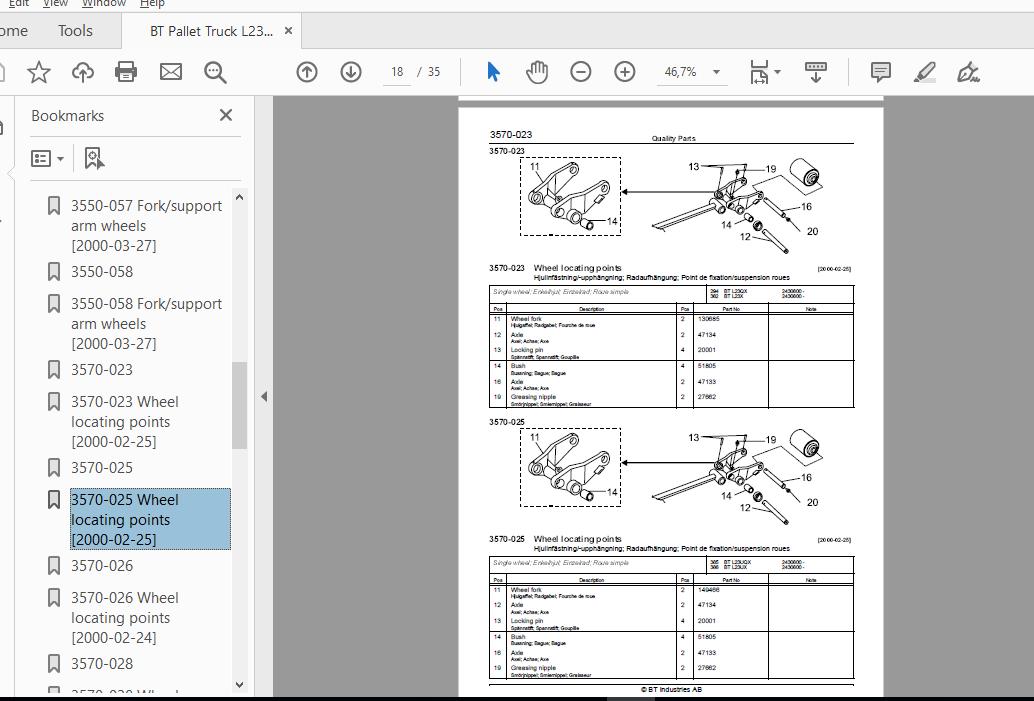1034x701 pixels.
Task: Go to next page with down arrow
Action: [x=351, y=72]
